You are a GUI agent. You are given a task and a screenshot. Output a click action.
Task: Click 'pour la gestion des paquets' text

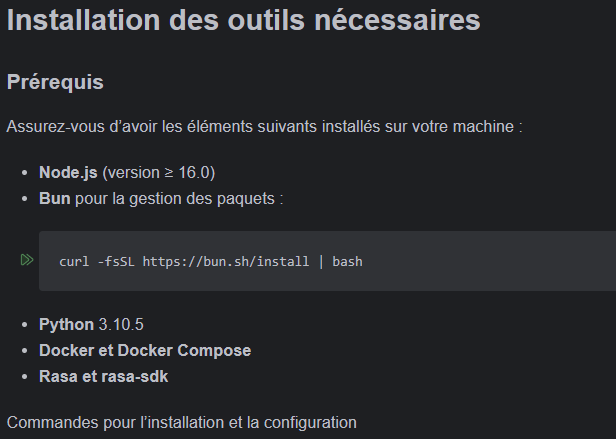point(179,198)
